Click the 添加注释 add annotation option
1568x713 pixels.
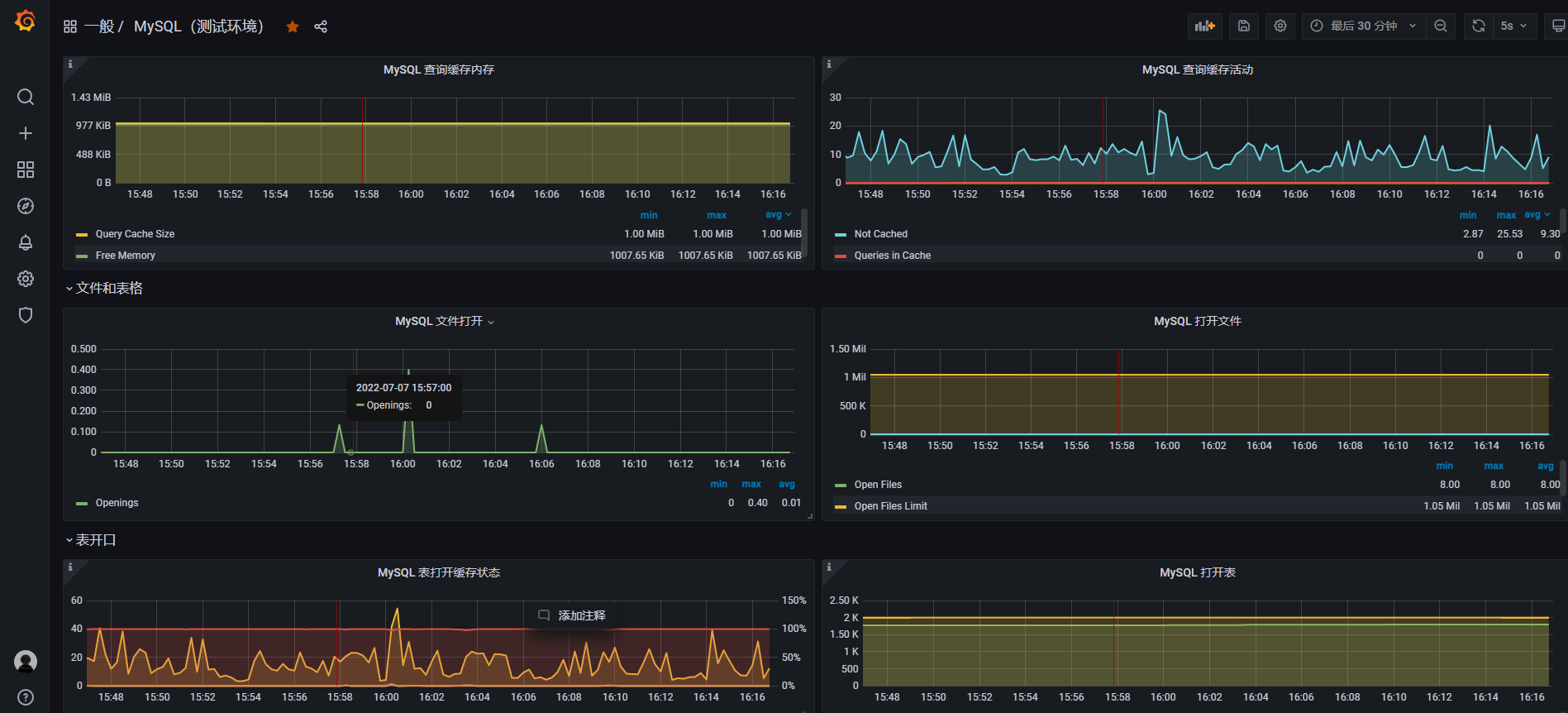click(572, 615)
